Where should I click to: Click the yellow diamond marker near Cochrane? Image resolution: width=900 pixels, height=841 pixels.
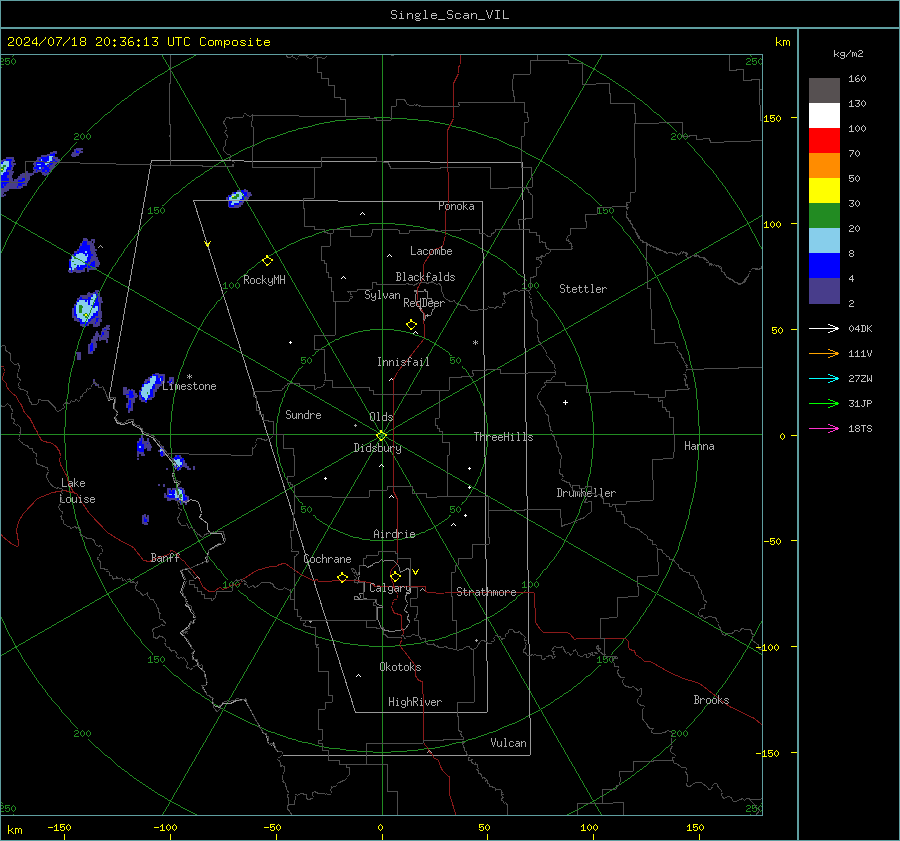point(342,578)
